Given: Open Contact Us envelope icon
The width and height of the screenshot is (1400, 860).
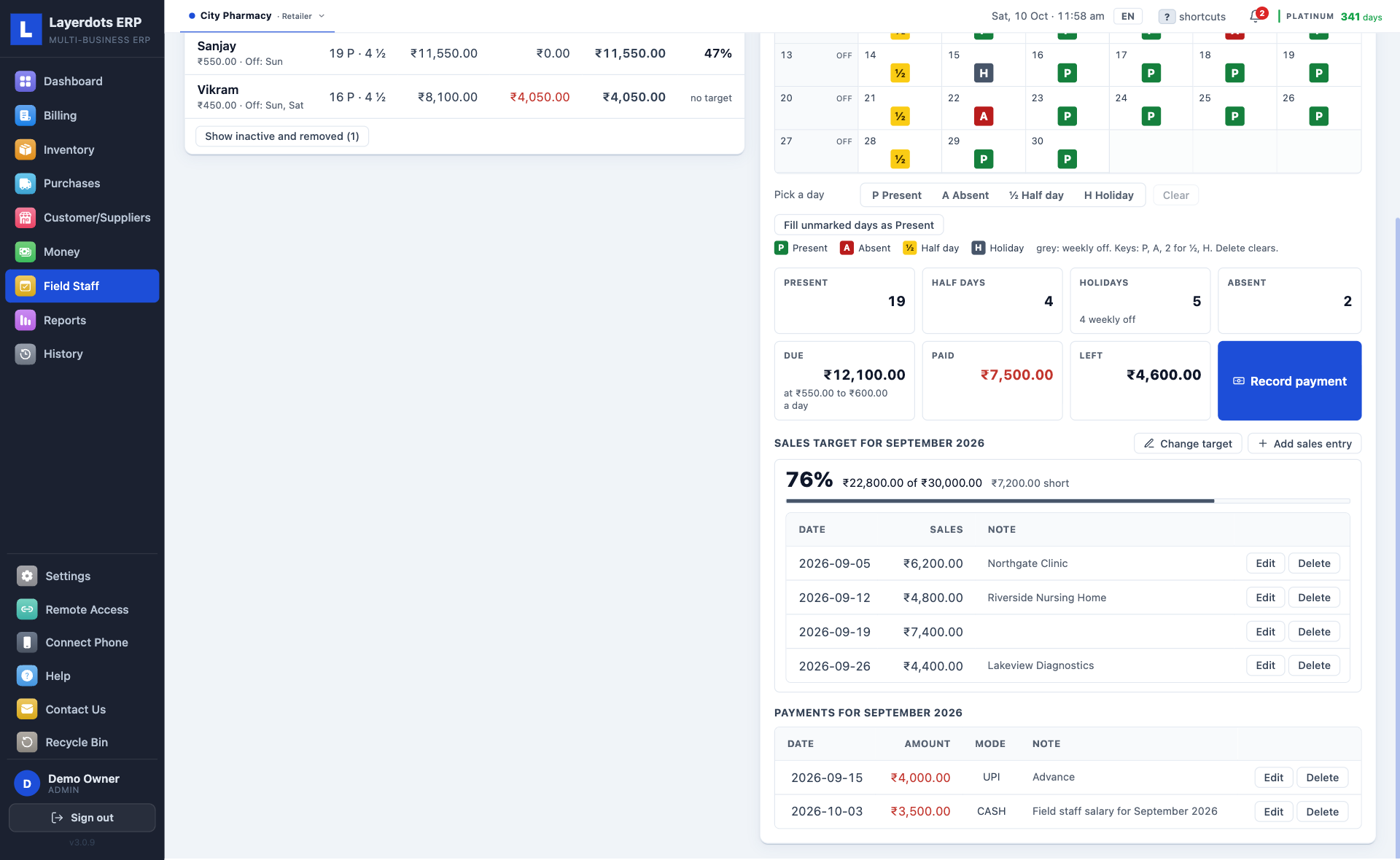Looking at the screenshot, I should coord(27,709).
